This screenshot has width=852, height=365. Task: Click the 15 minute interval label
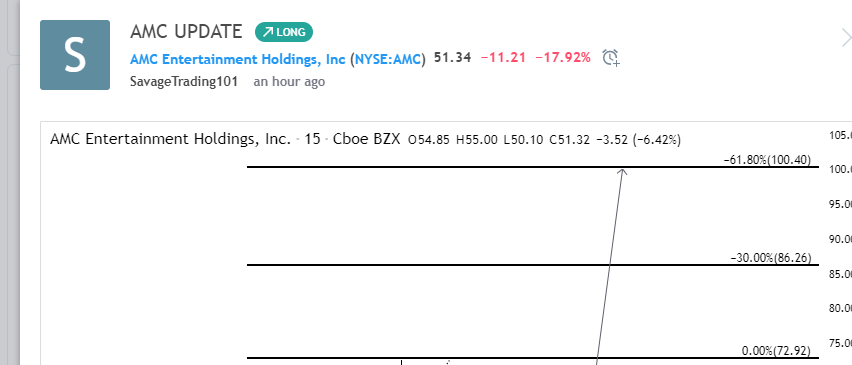312,140
